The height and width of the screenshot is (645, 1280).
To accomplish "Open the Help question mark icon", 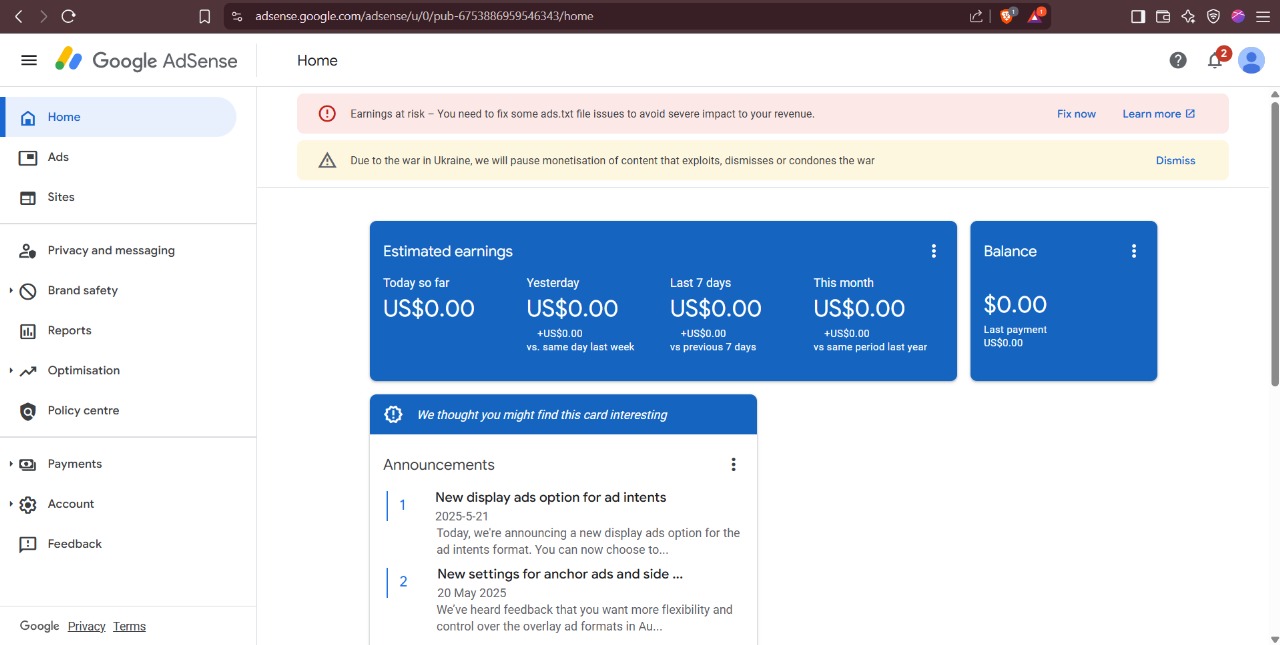I will (1178, 60).
